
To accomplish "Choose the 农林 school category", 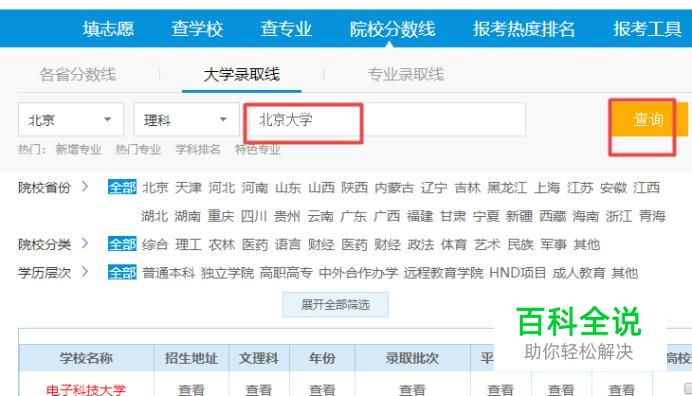I will click(x=222, y=244).
